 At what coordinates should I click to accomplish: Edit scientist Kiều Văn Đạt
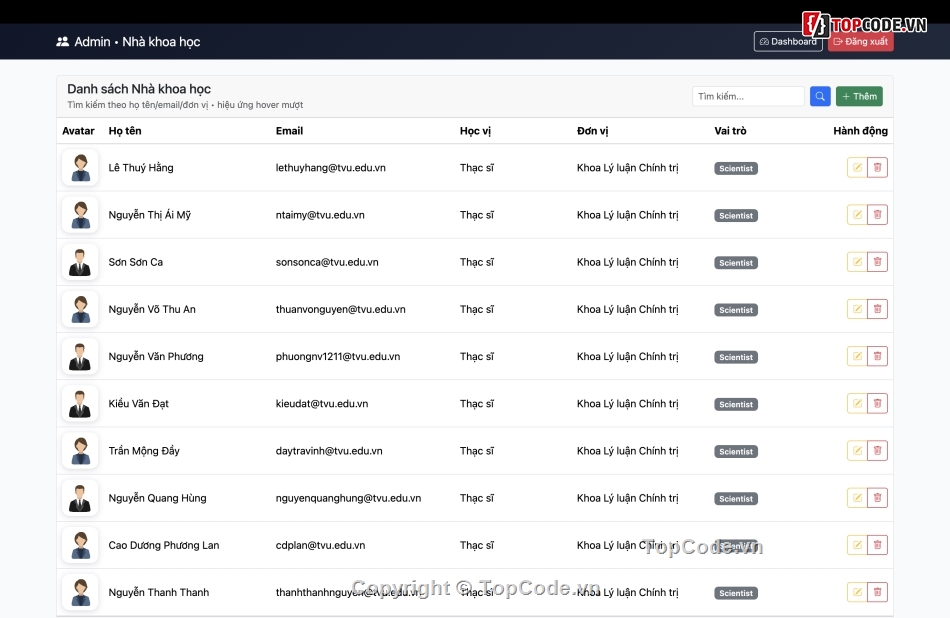click(857, 404)
